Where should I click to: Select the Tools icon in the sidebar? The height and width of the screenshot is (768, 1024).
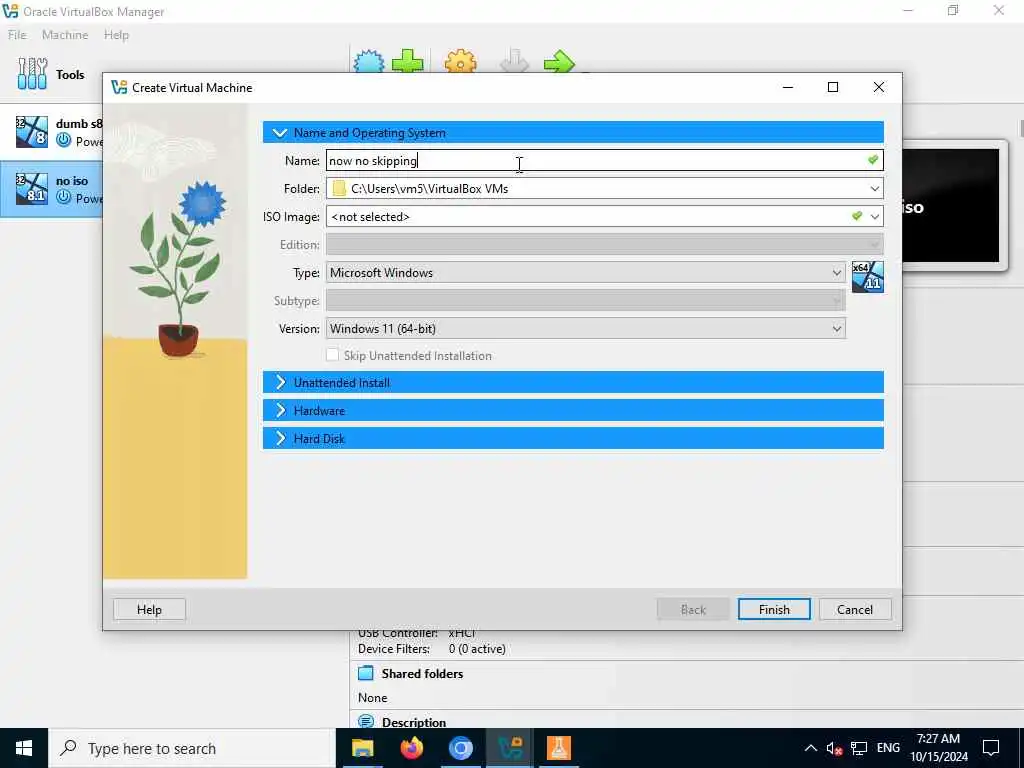(32, 74)
